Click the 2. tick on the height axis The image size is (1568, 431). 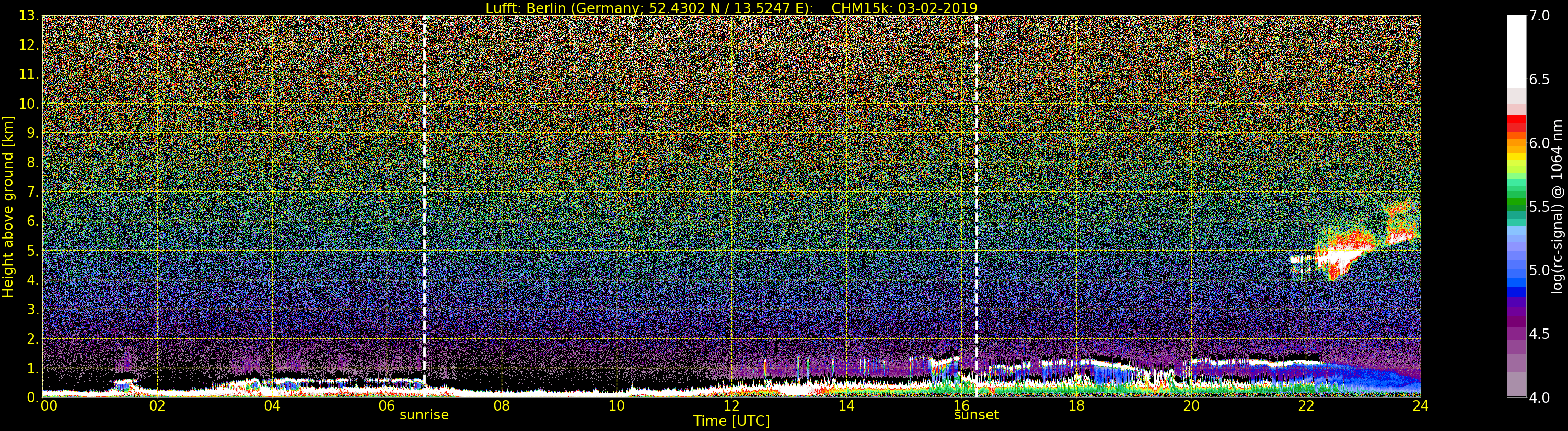tap(32, 338)
